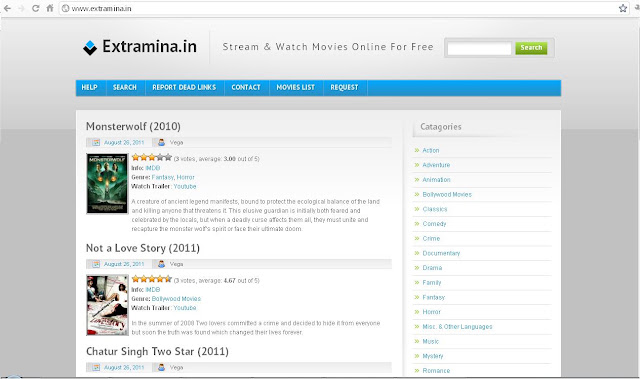The image size is (640, 379).
Task: Click the browser forward arrow
Action: tap(21, 8)
